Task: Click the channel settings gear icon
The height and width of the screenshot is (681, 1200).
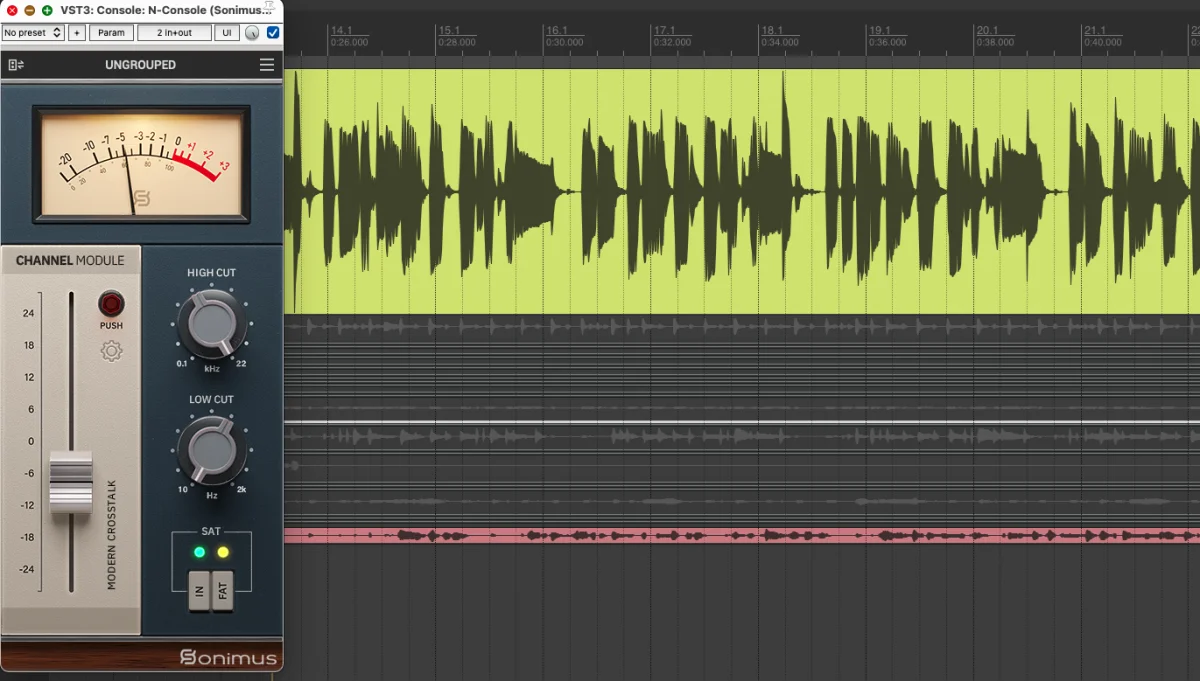Action: (x=111, y=351)
